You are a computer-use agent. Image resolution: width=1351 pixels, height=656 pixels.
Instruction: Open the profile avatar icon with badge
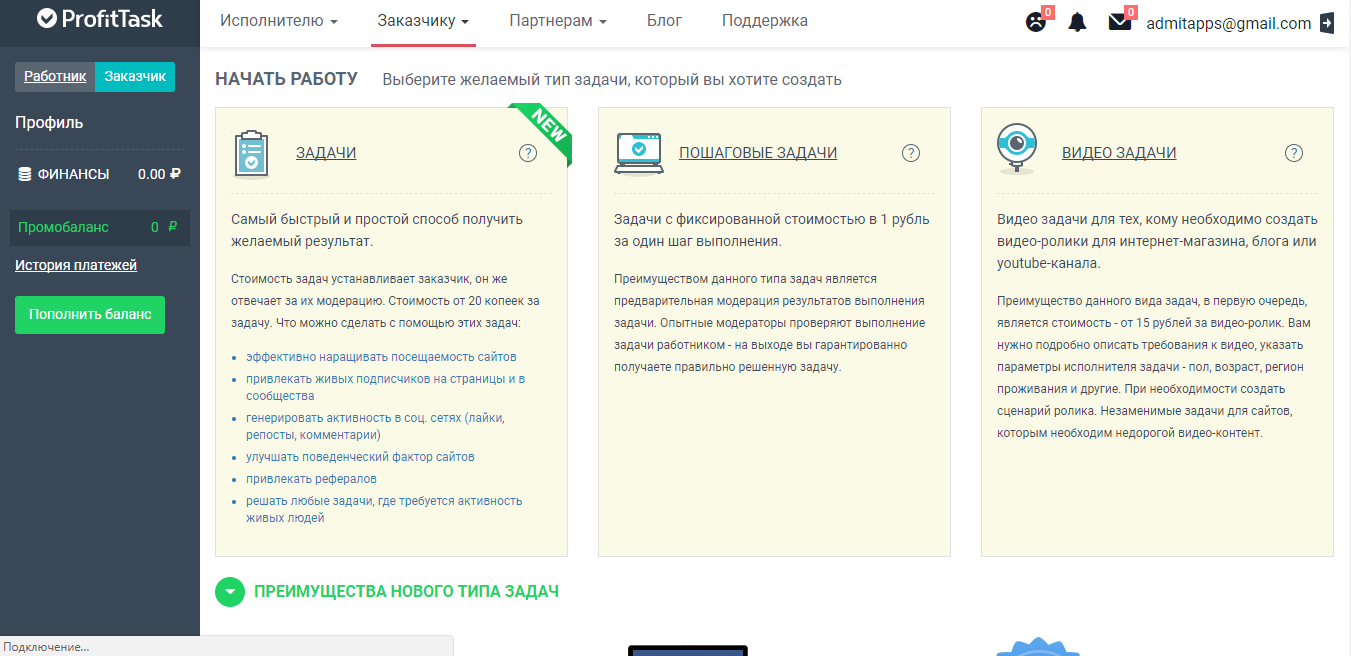(x=1033, y=21)
